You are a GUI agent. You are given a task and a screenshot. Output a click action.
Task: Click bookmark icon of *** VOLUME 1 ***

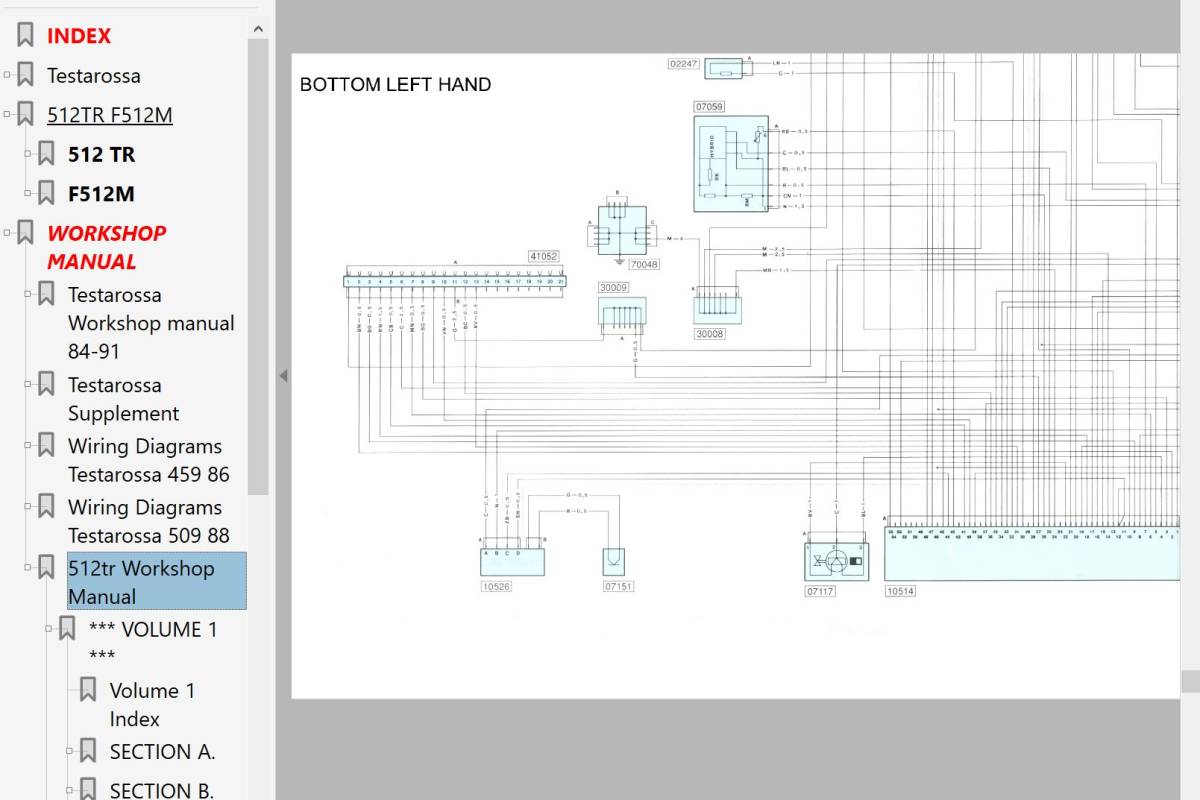67,629
